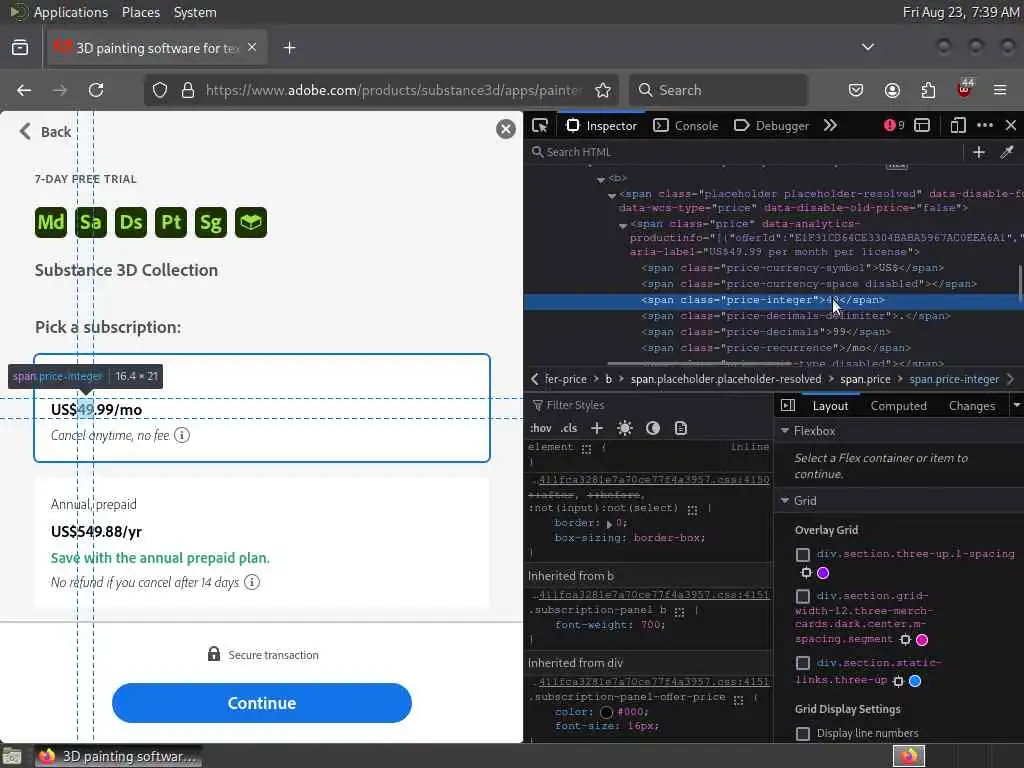Screen dimensions: 1024x768
Task: Click the Pt Painter app icon
Action: tap(171, 223)
